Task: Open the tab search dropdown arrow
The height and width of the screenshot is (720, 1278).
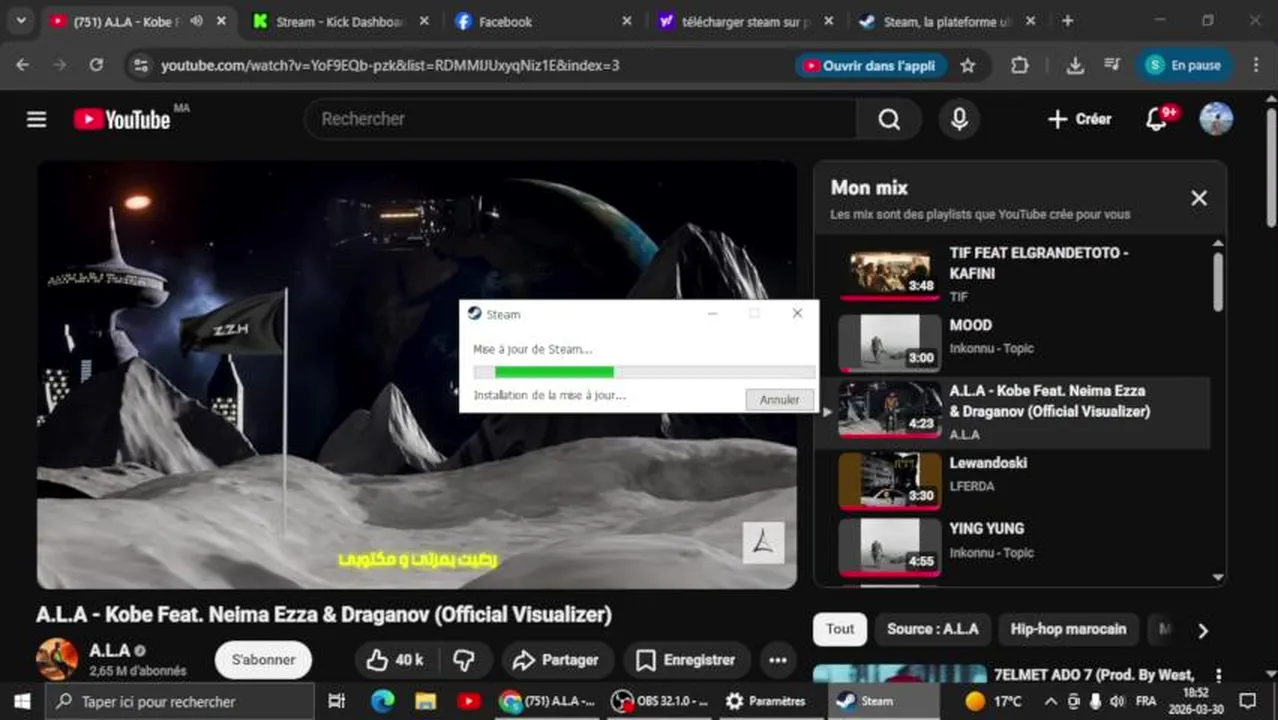Action: pyautogui.click(x=21, y=21)
